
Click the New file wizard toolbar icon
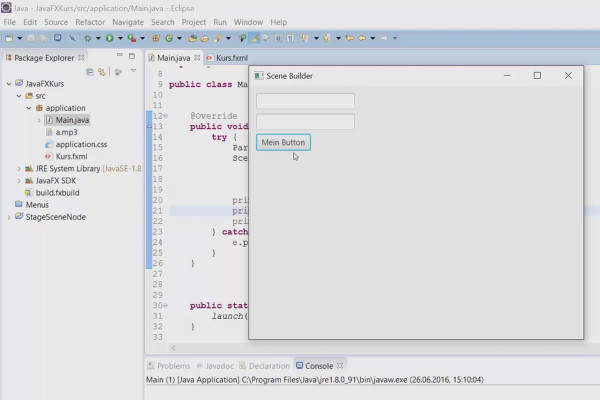[x=9, y=38]
